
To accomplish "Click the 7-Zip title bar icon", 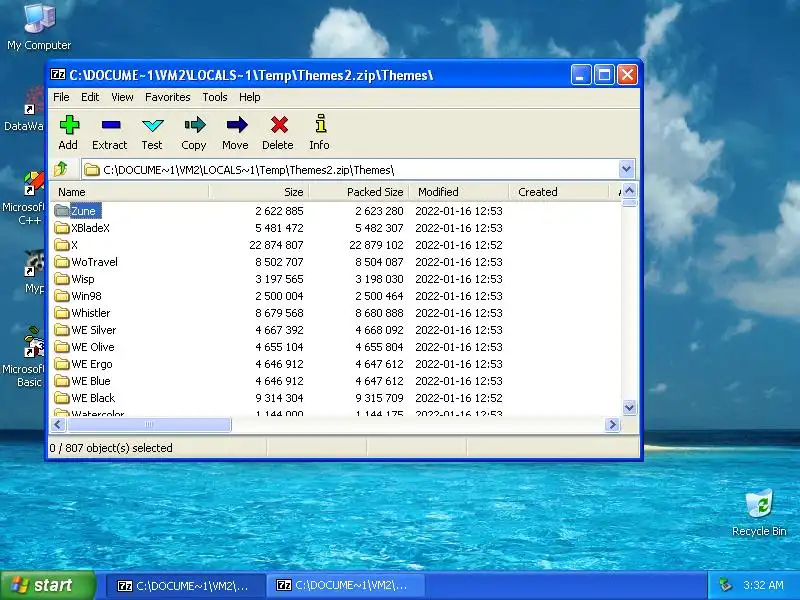I will [58, 75].
